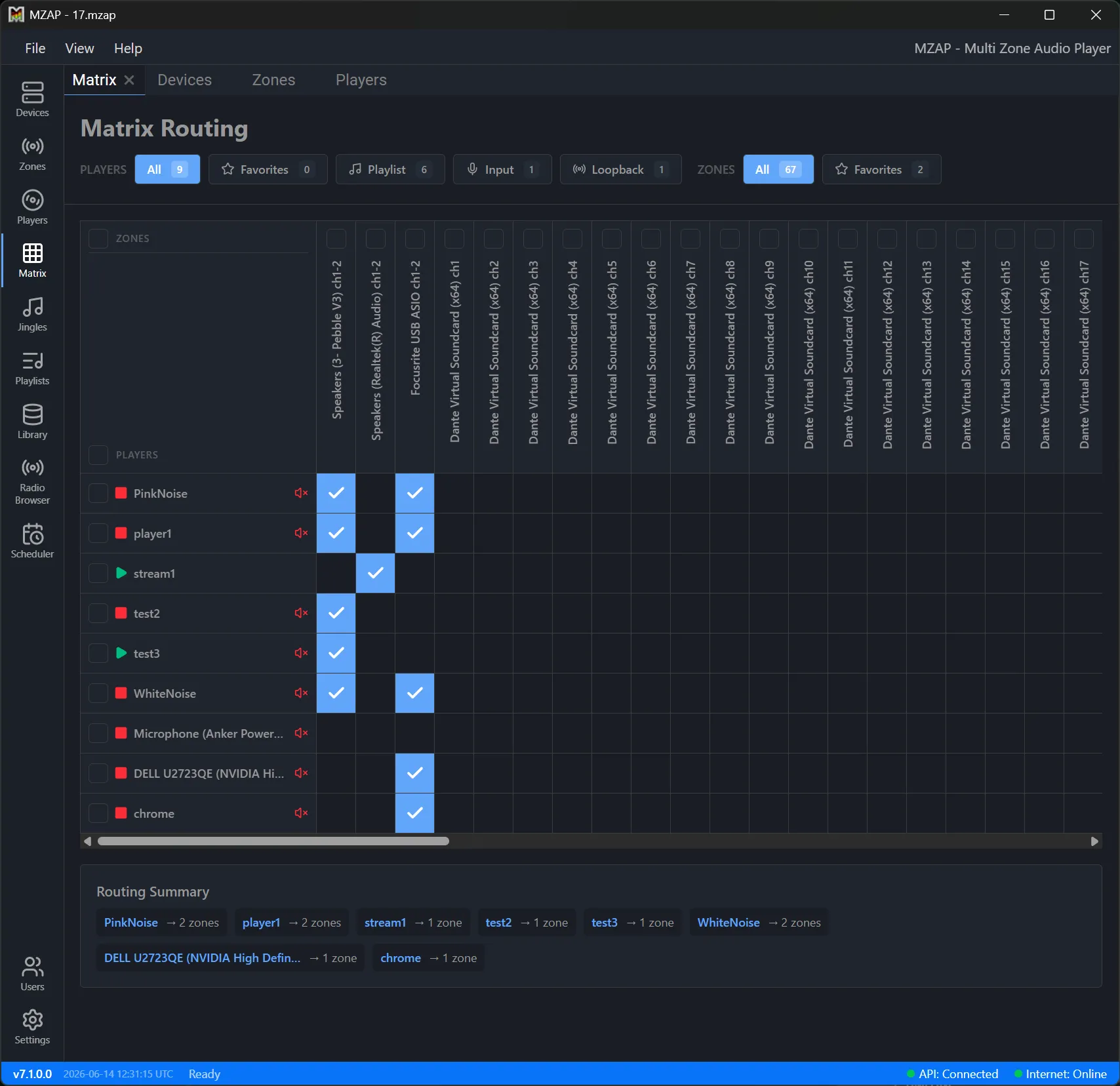Switch to the Devices tab
The width and height of the screenshot is (1120, 1086).
(185, 80)
